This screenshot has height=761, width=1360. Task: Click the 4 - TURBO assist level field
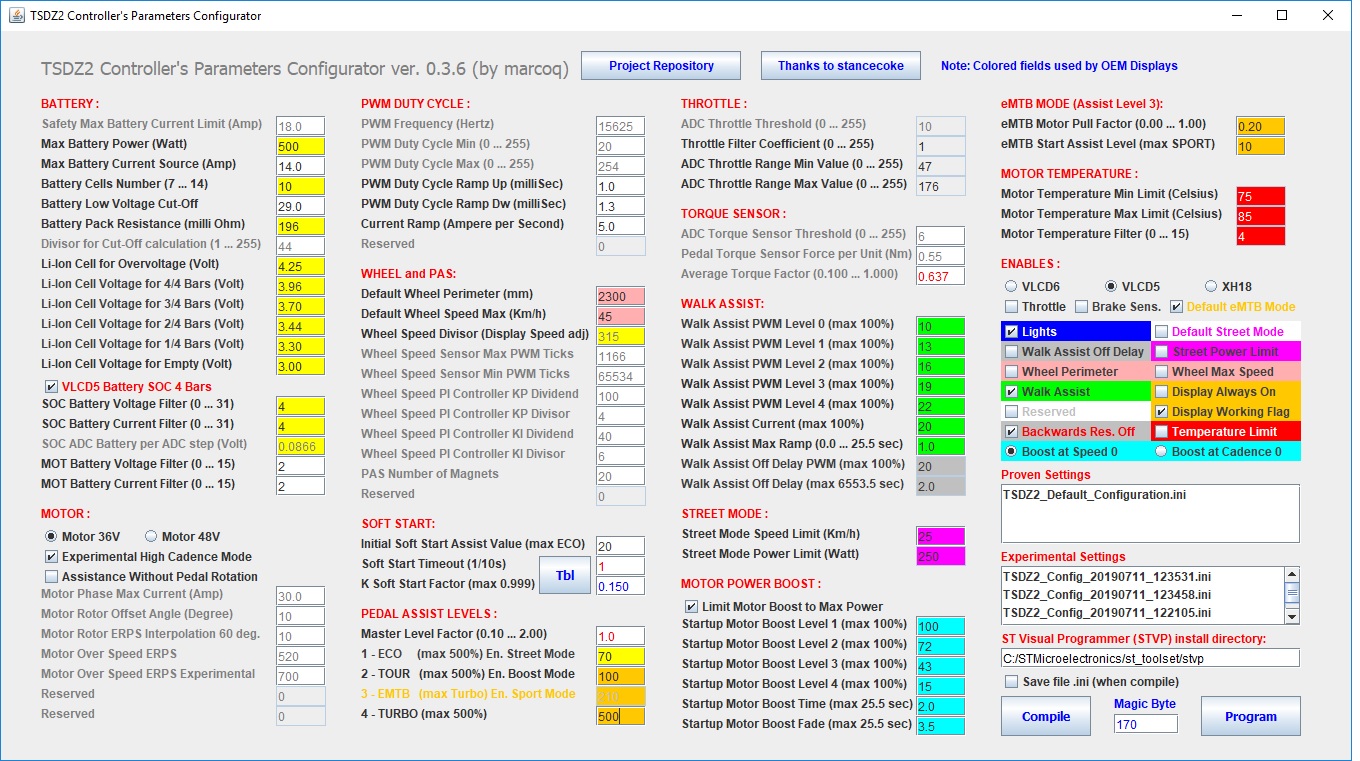tap(621, 716)
